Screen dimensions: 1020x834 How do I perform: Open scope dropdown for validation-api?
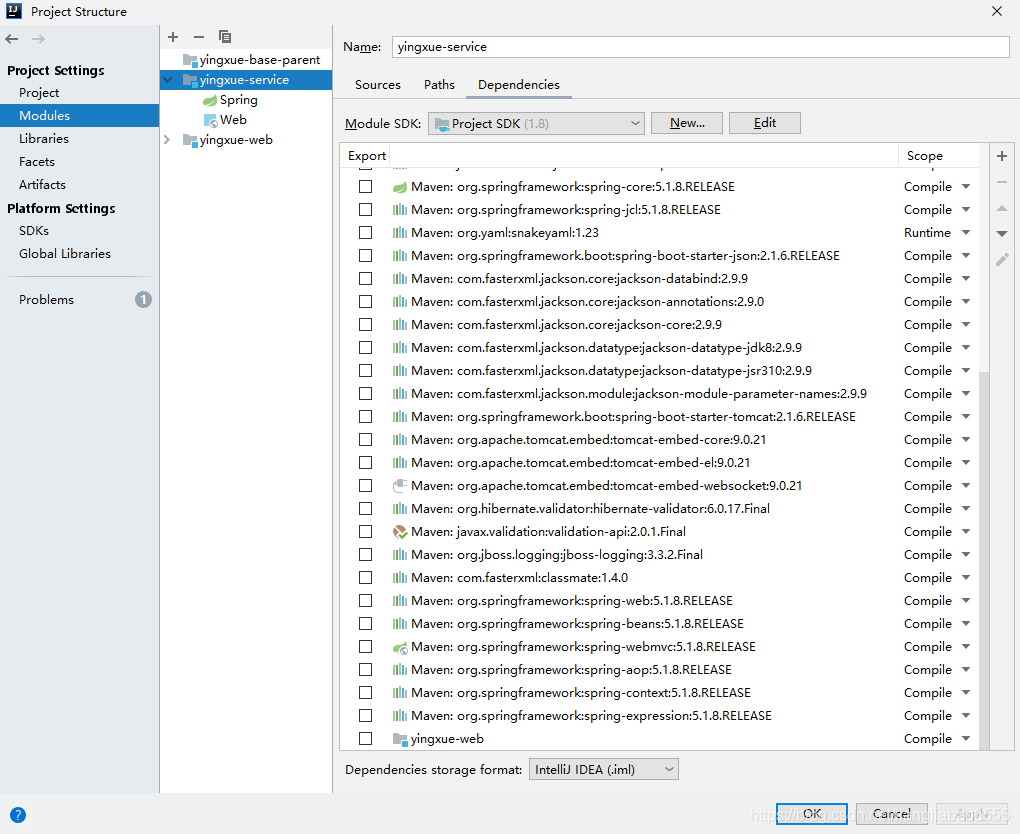(966, 531)
